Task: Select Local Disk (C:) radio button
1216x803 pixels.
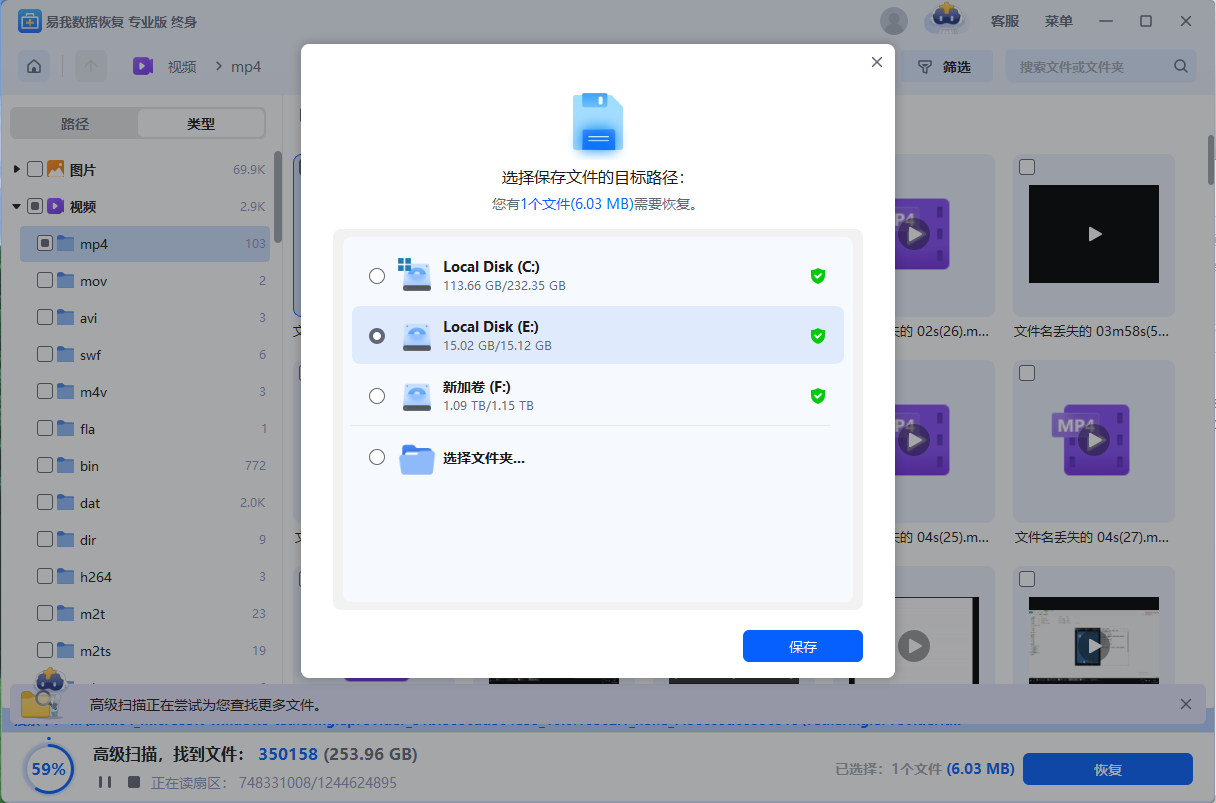Action: click(377, 276)
